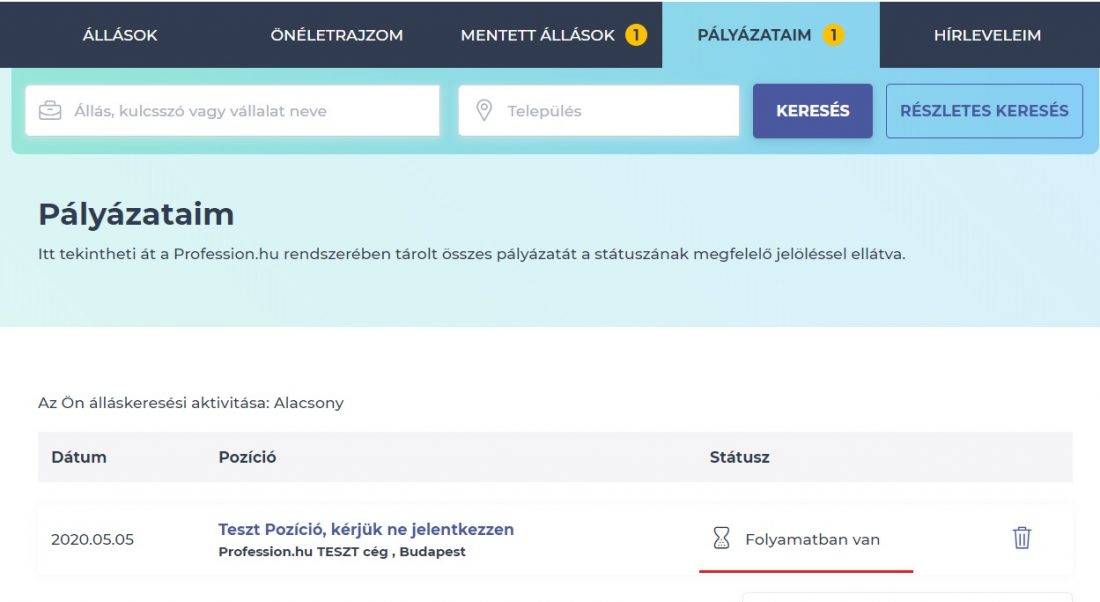Click the Dátum column header
1100x602 pixels.
(79, 457)
